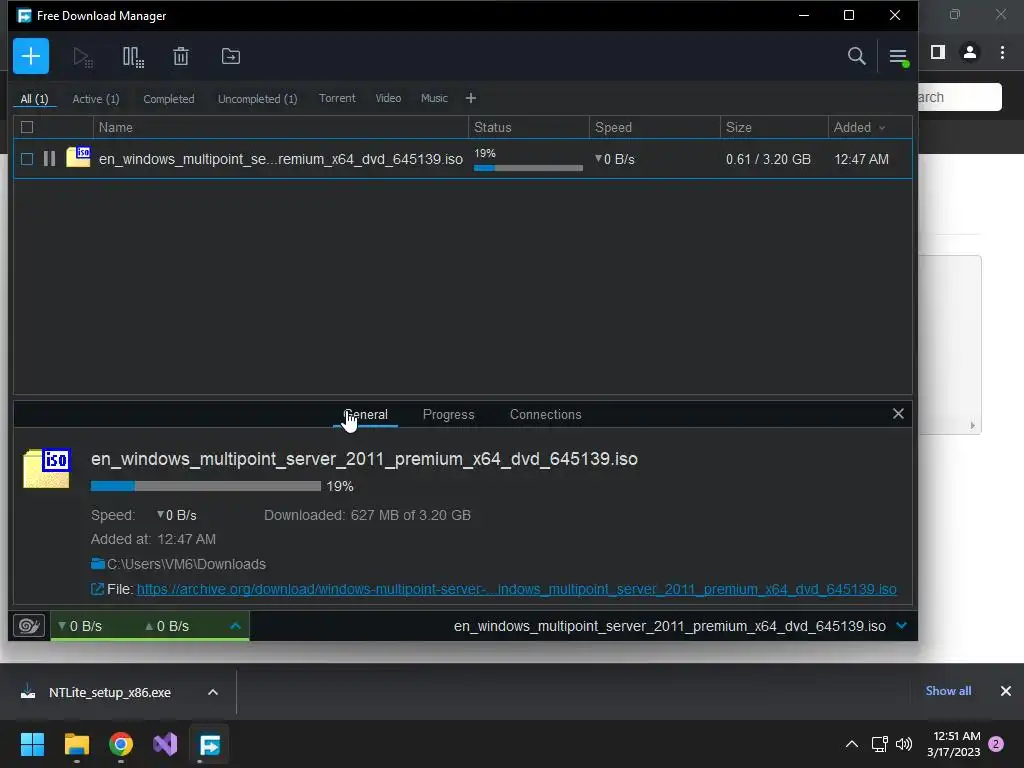Viewport: 1024px width, 768px height.
Task: Click the external link icon beside File
Action: (97, 589)
